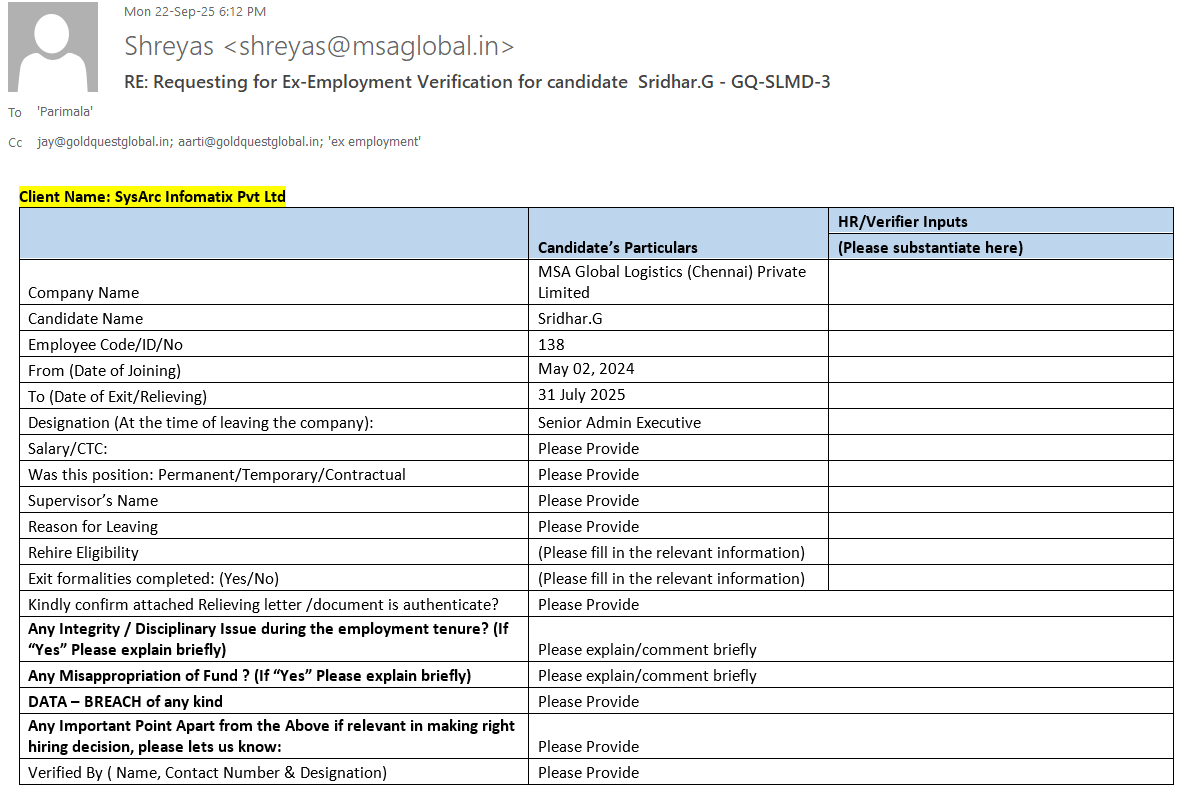Click Permanent/Temporary/Contractual position label
1186x801 pixels.
(x=216, y=474)
